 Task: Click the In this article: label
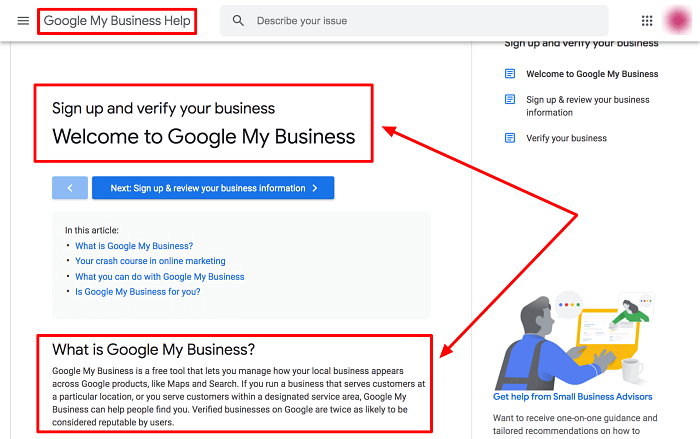pyautogui.click(x=92, y=230)
